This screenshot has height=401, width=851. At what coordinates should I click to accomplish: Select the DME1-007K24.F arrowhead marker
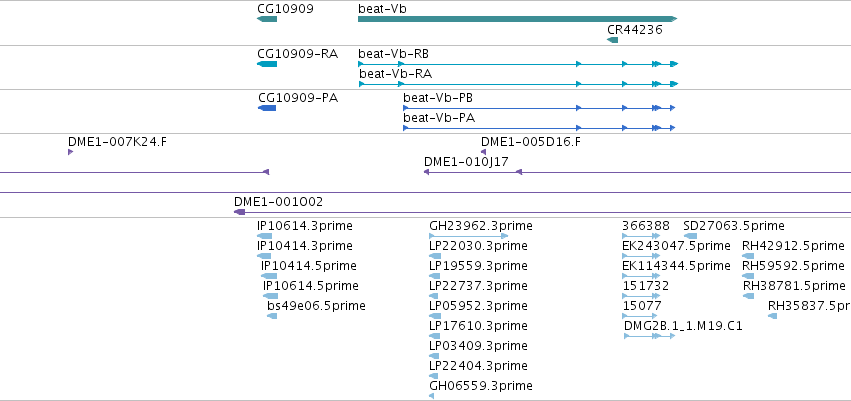[x=71, y=152]
